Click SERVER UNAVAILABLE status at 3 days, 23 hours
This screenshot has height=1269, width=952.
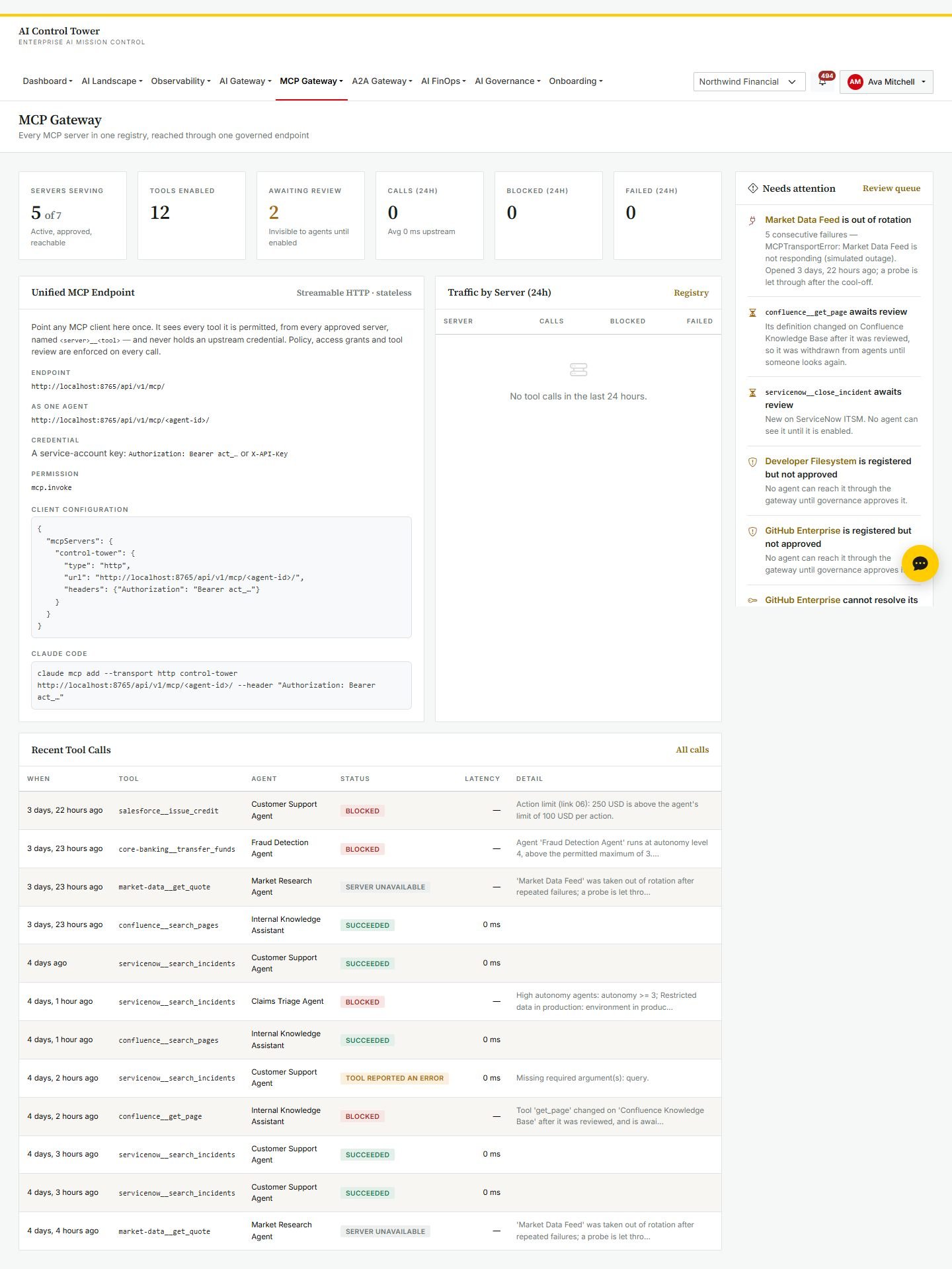tap(385, 887)
